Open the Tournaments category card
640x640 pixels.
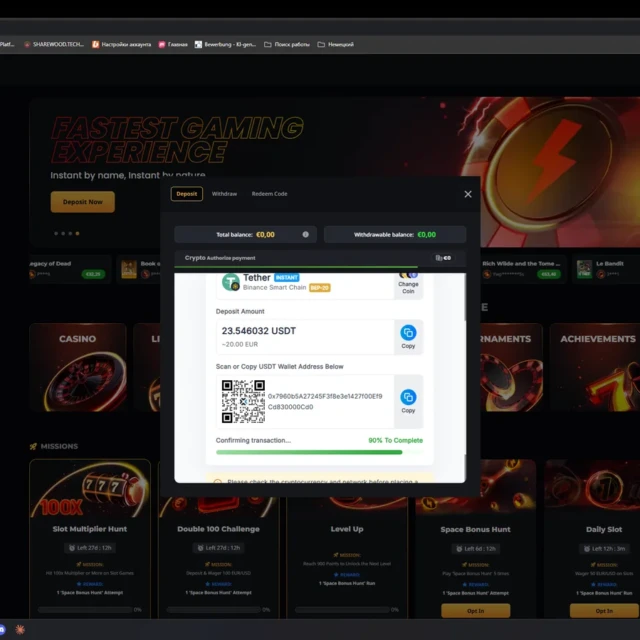(511, 367)
